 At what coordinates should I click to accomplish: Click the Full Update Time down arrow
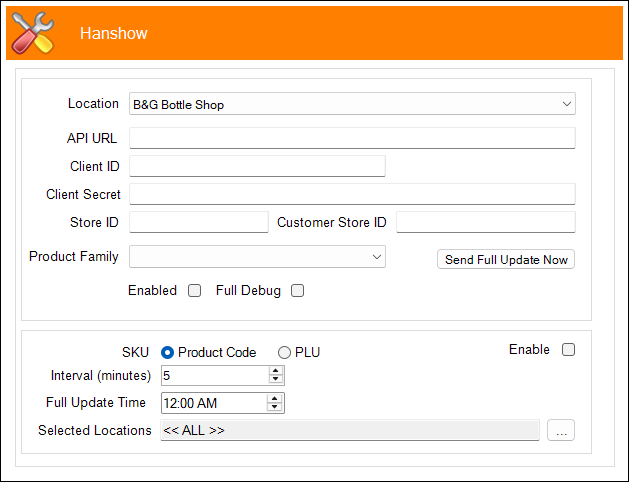click(276, 407)
